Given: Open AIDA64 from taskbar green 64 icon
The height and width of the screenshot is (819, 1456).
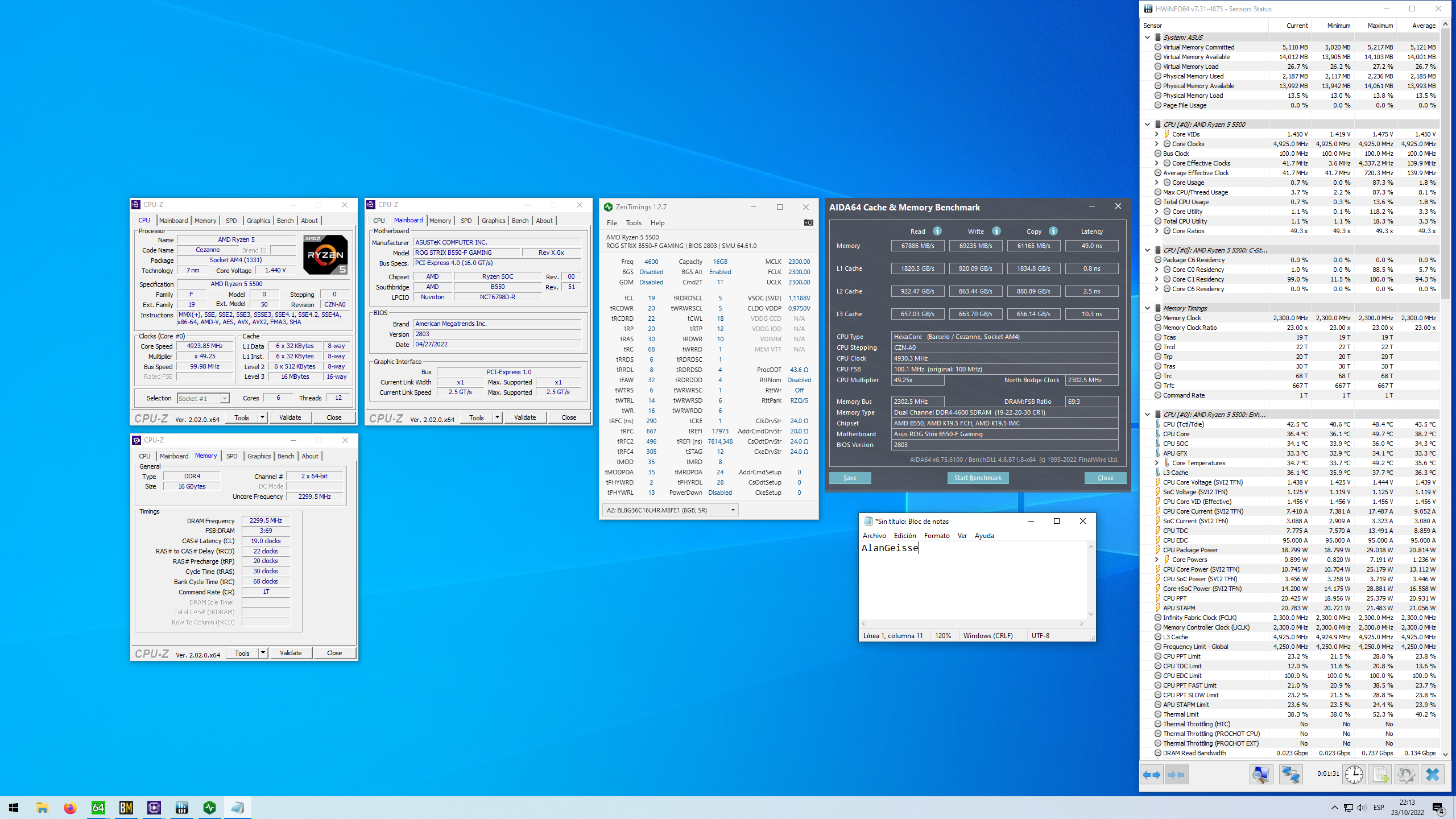Looking at the screenshot, I should [98, 808].
